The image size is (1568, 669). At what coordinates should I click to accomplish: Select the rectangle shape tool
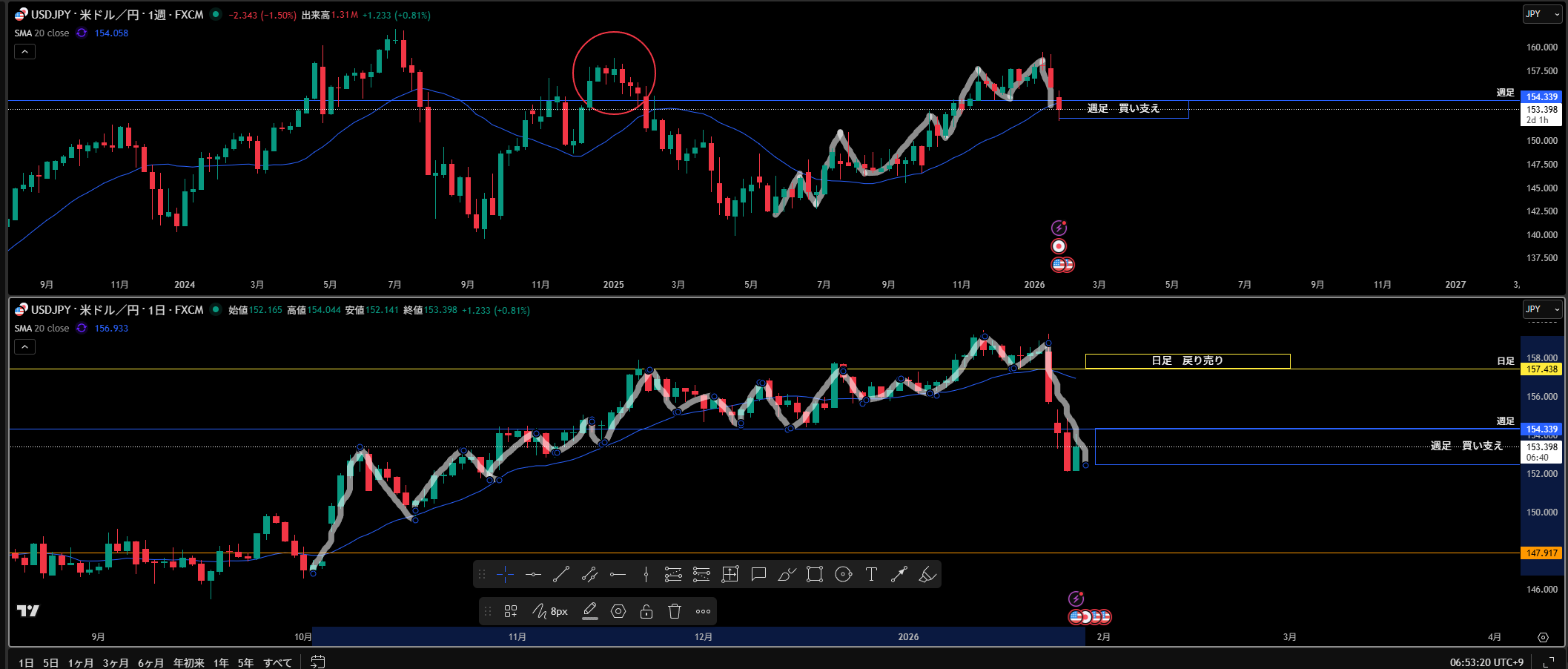click(x=815, y=574)
